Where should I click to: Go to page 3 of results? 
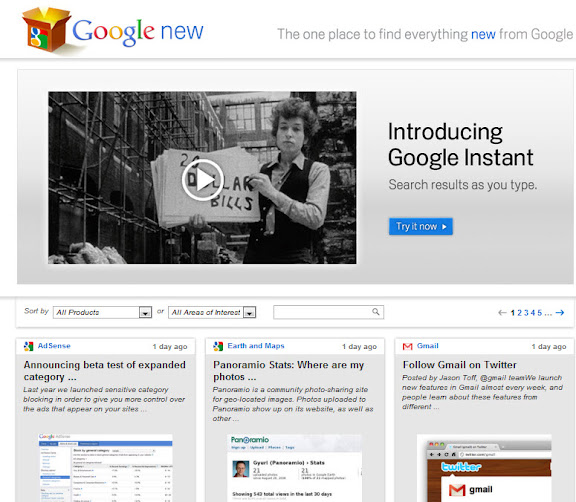click(x=526, y=313)
